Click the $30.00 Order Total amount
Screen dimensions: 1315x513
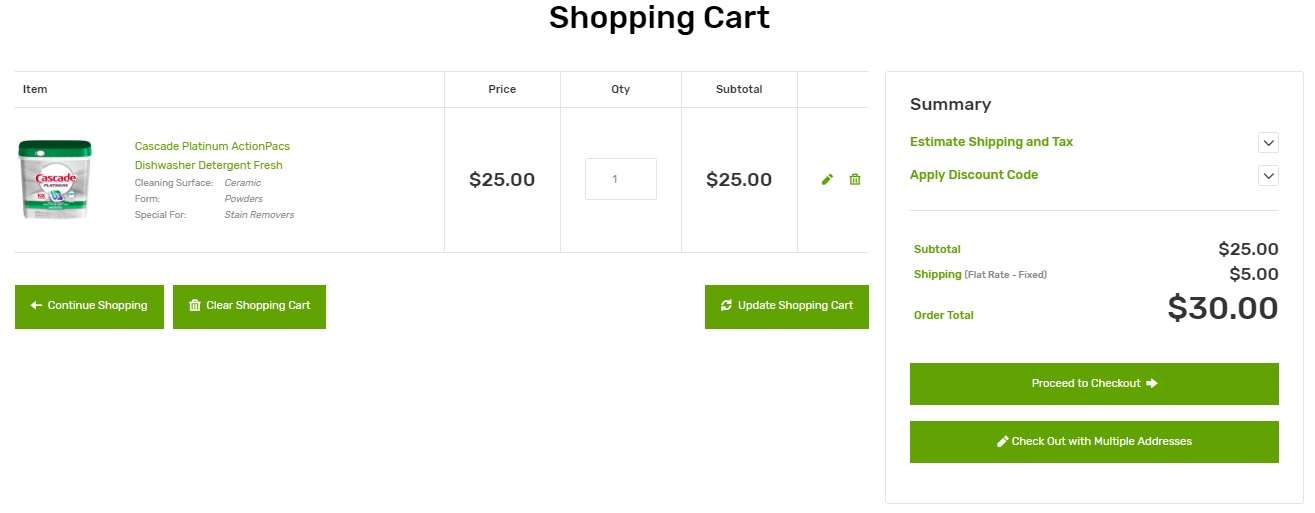1222,308
